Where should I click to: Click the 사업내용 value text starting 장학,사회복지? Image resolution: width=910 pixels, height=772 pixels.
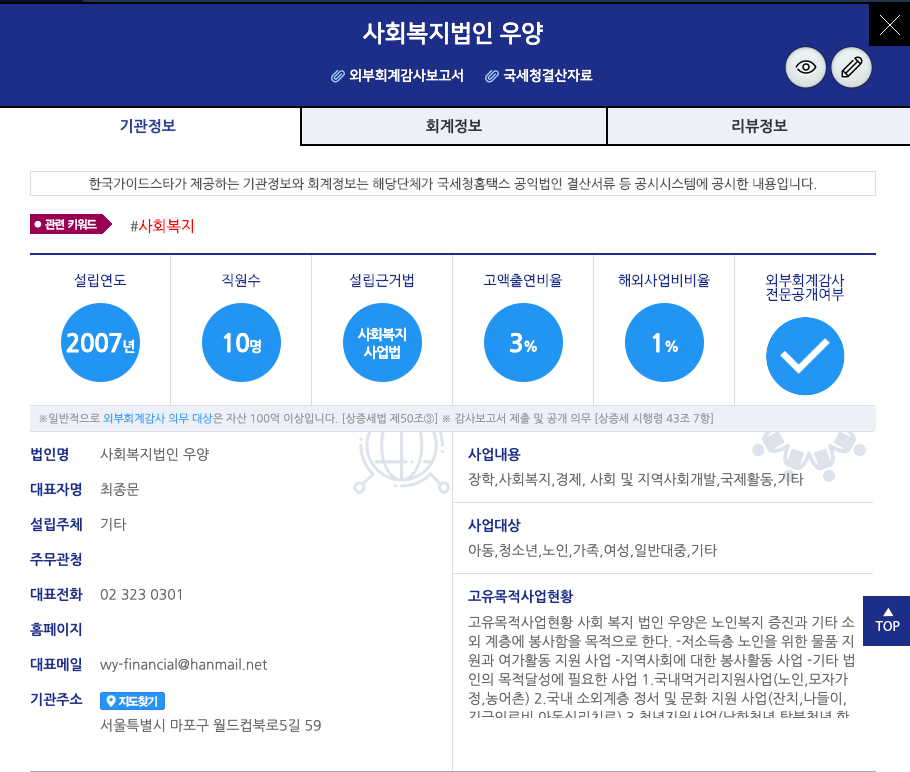pyautogui.click(x=636, y=479)
